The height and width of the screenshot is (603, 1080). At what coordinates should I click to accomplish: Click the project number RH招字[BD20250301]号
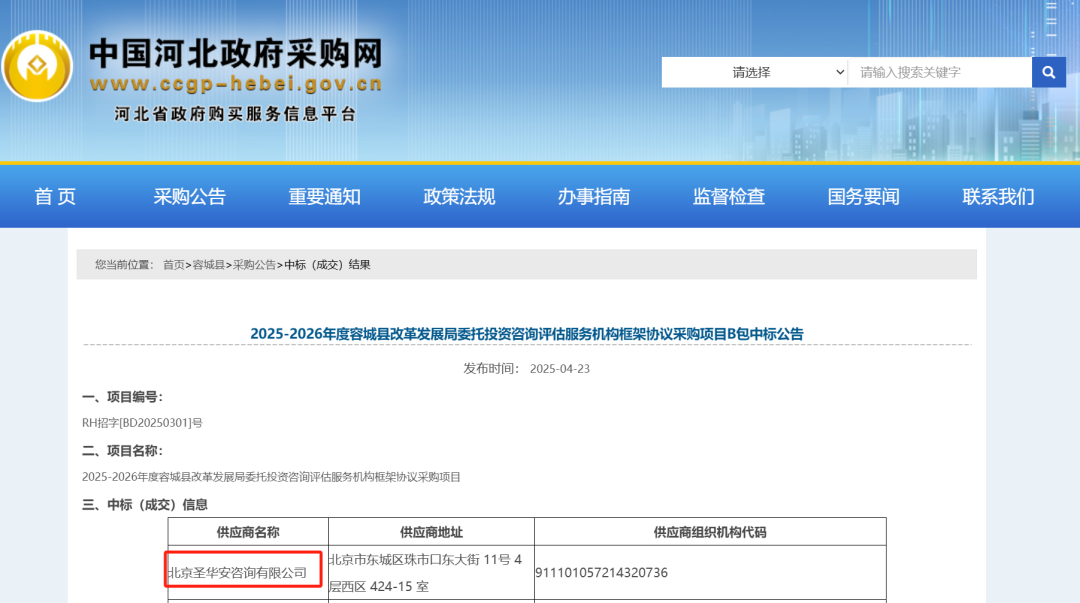pos(142,422)
